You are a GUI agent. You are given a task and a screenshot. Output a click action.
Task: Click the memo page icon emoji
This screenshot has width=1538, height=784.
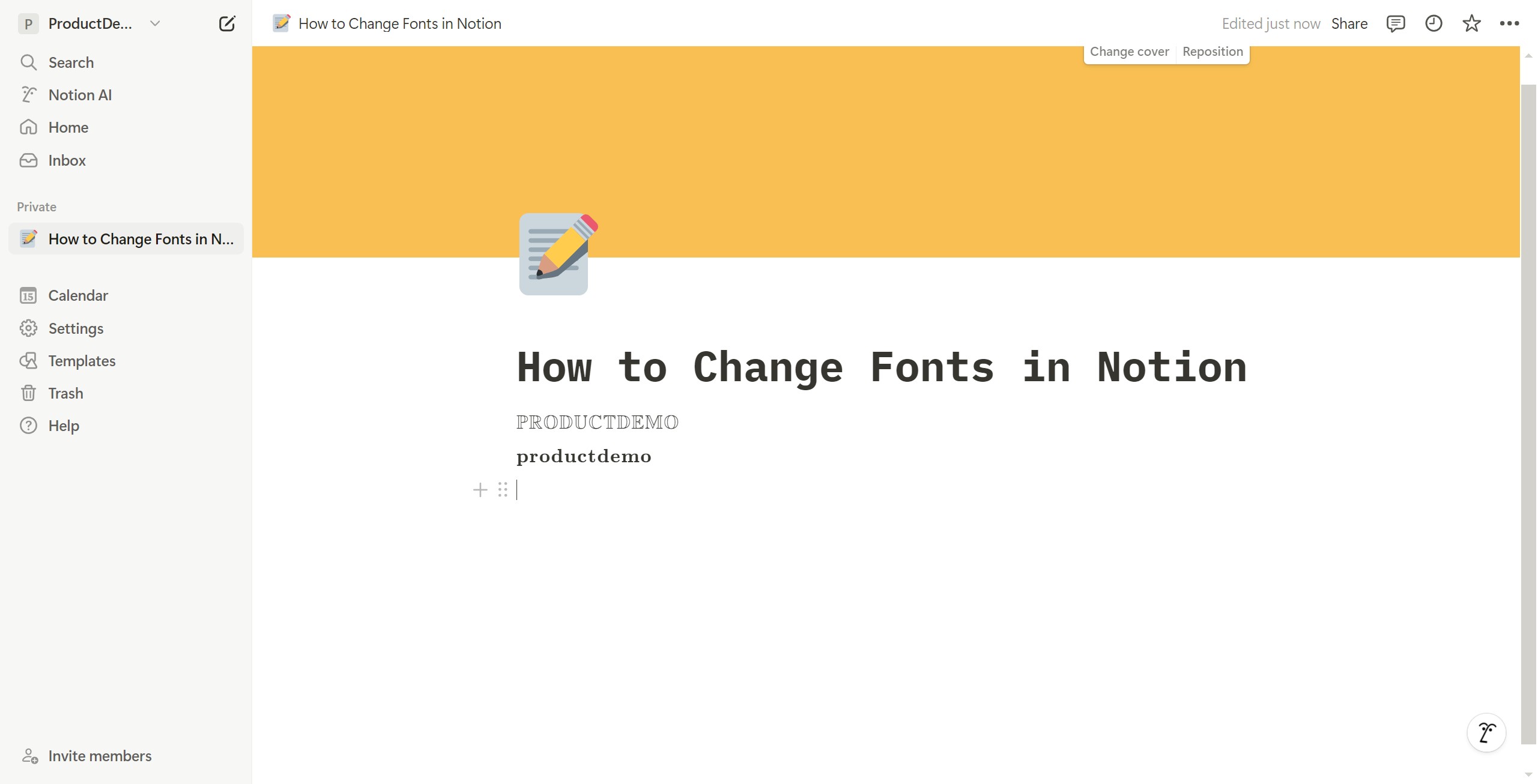pos(558,254)
